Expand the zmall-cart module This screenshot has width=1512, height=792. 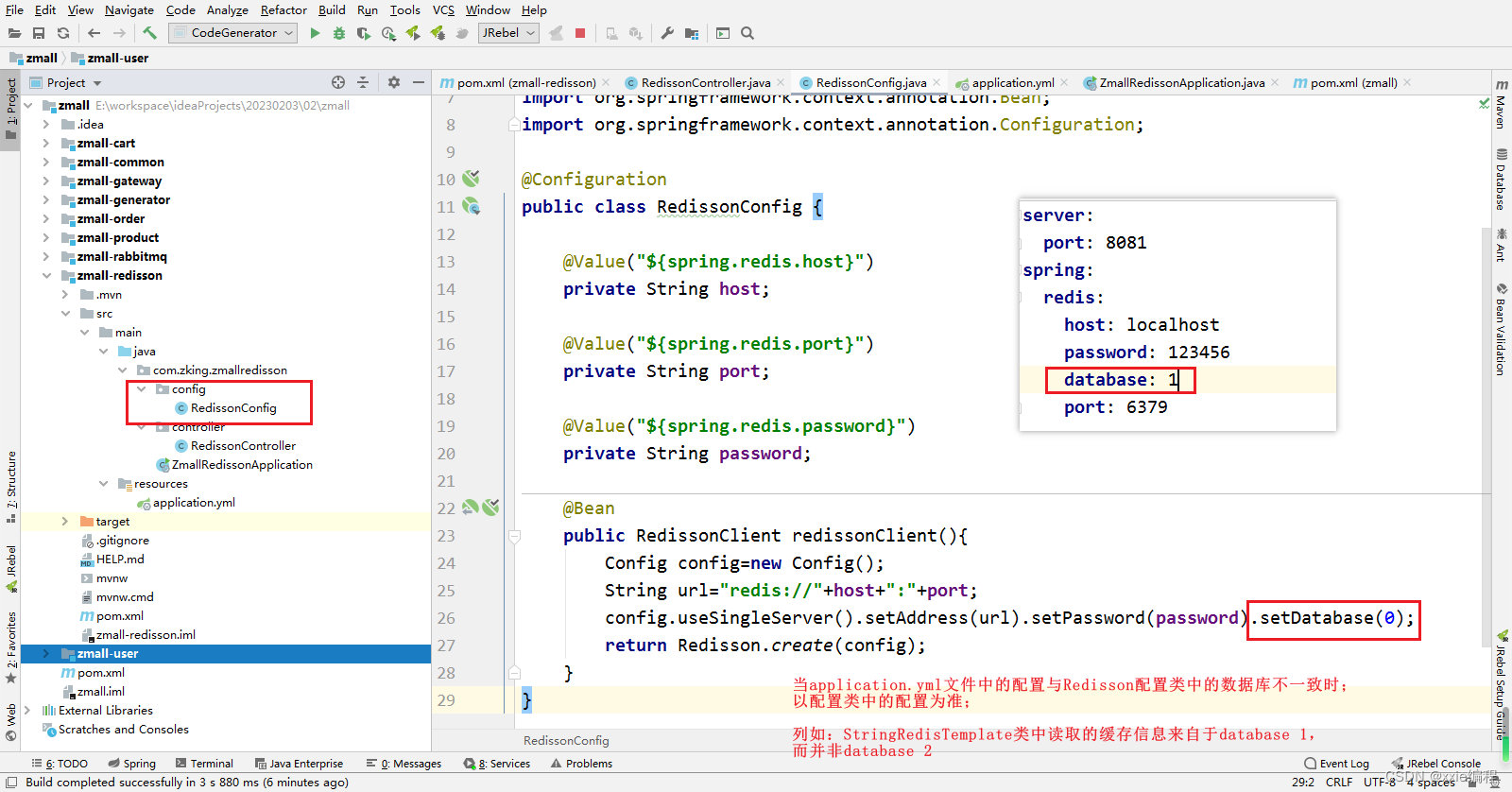point(46,143)
